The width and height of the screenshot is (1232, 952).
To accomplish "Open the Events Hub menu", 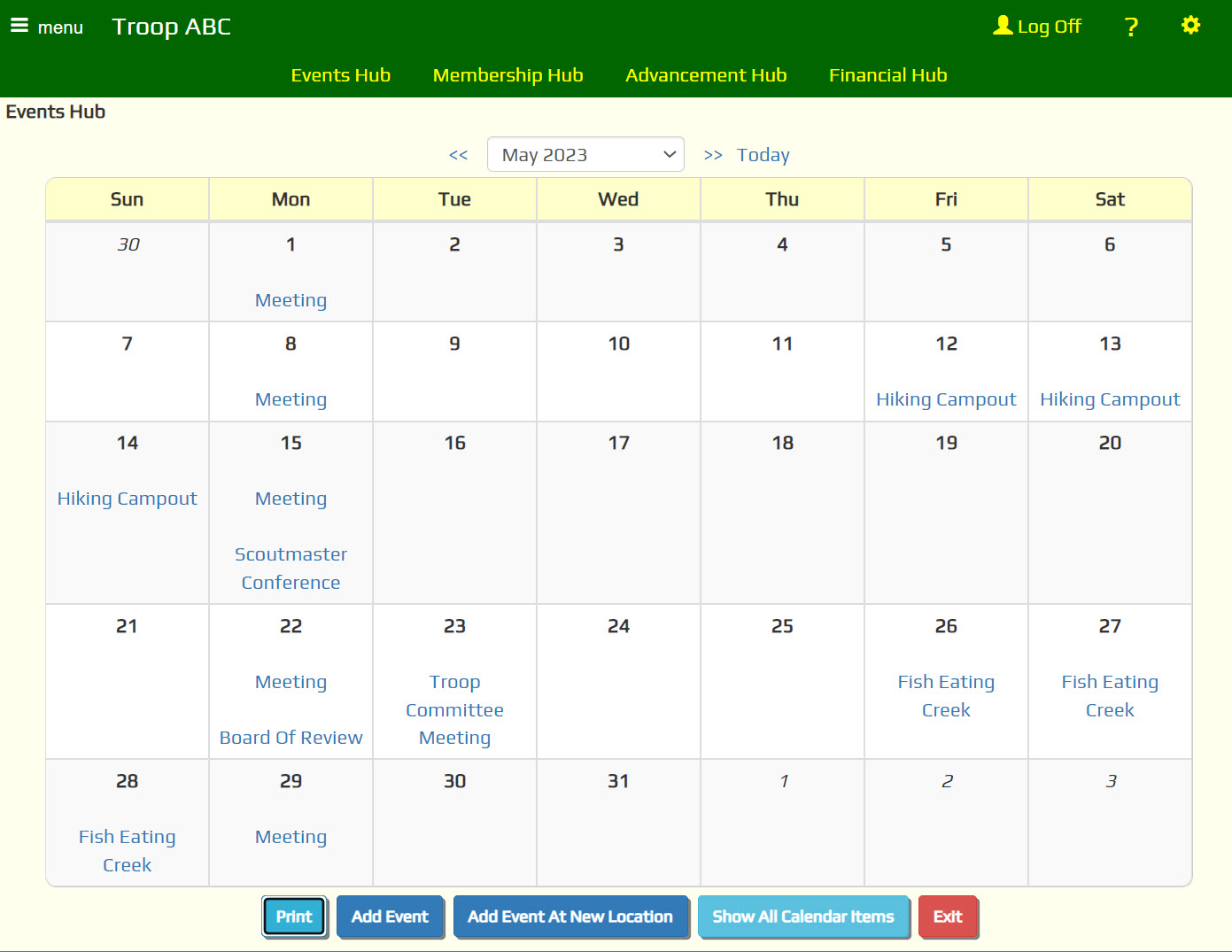I will point(340,75).
